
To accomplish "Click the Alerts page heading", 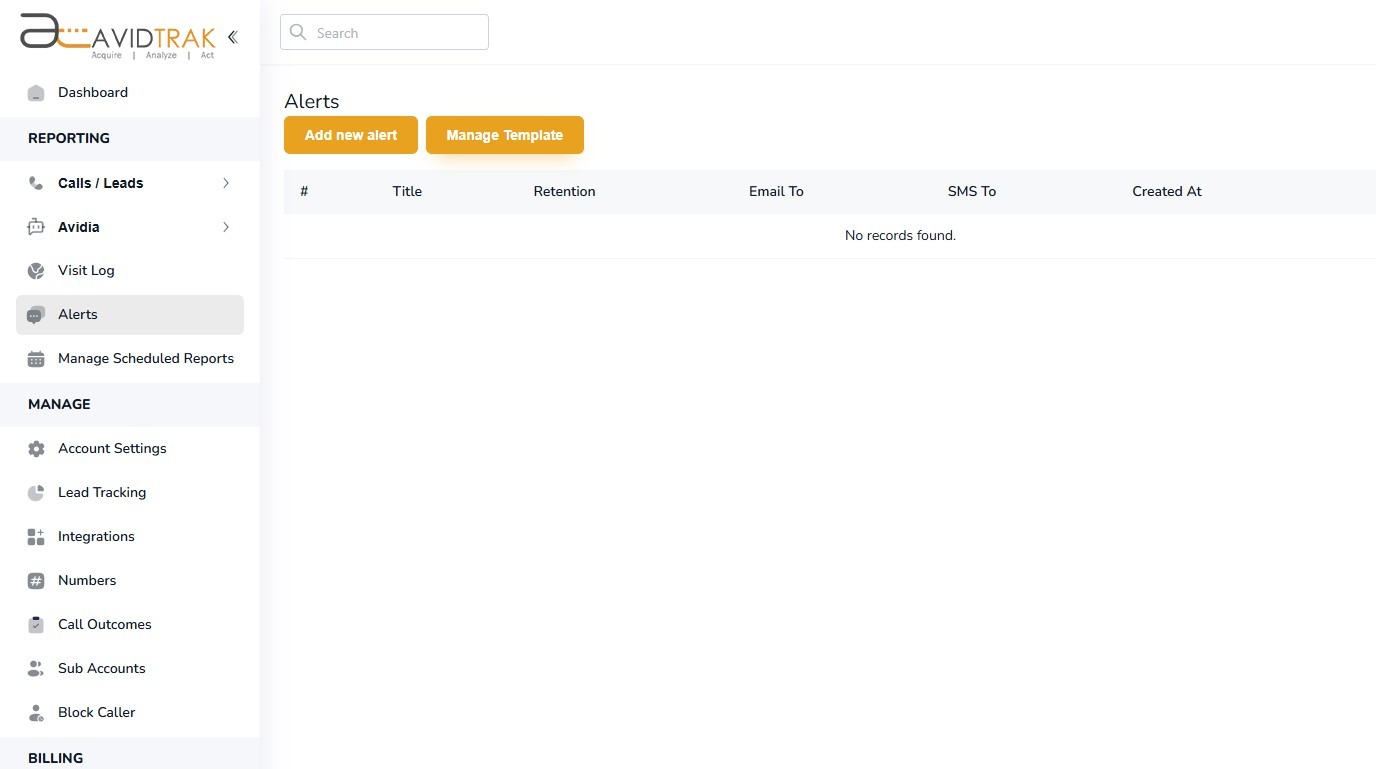I will tap(312, 101).
